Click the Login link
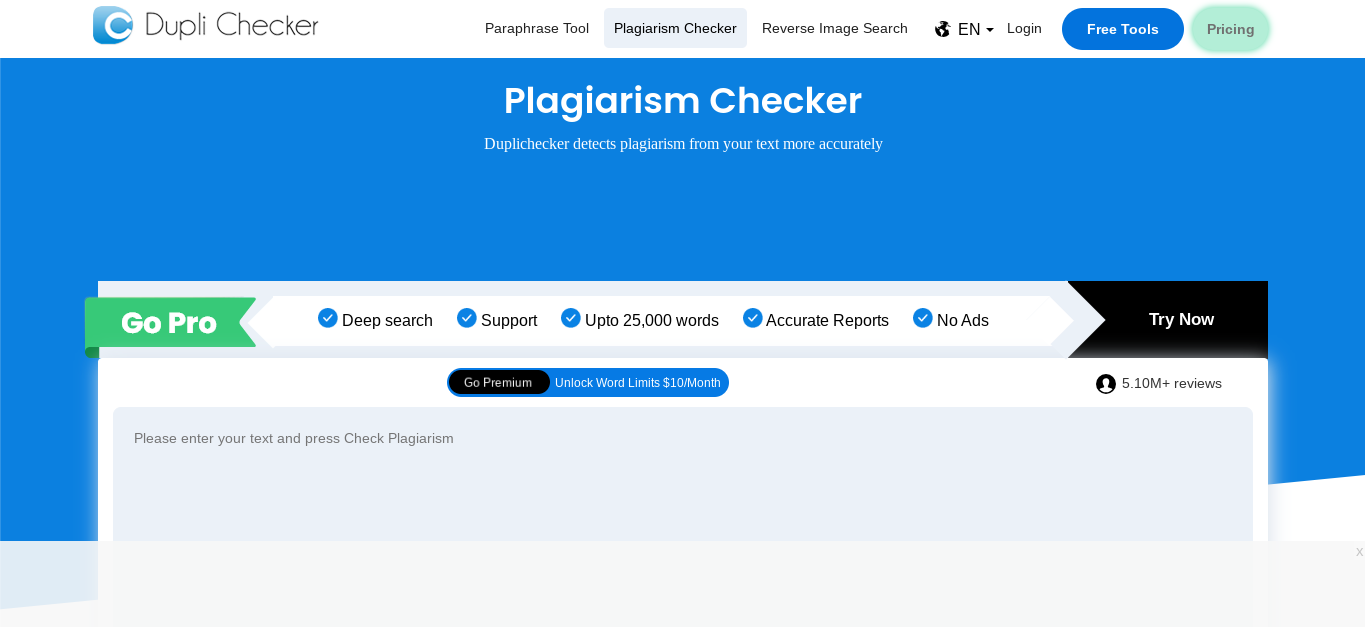The height and width of the screenshot is (627, 1365). click(1024, 28)
